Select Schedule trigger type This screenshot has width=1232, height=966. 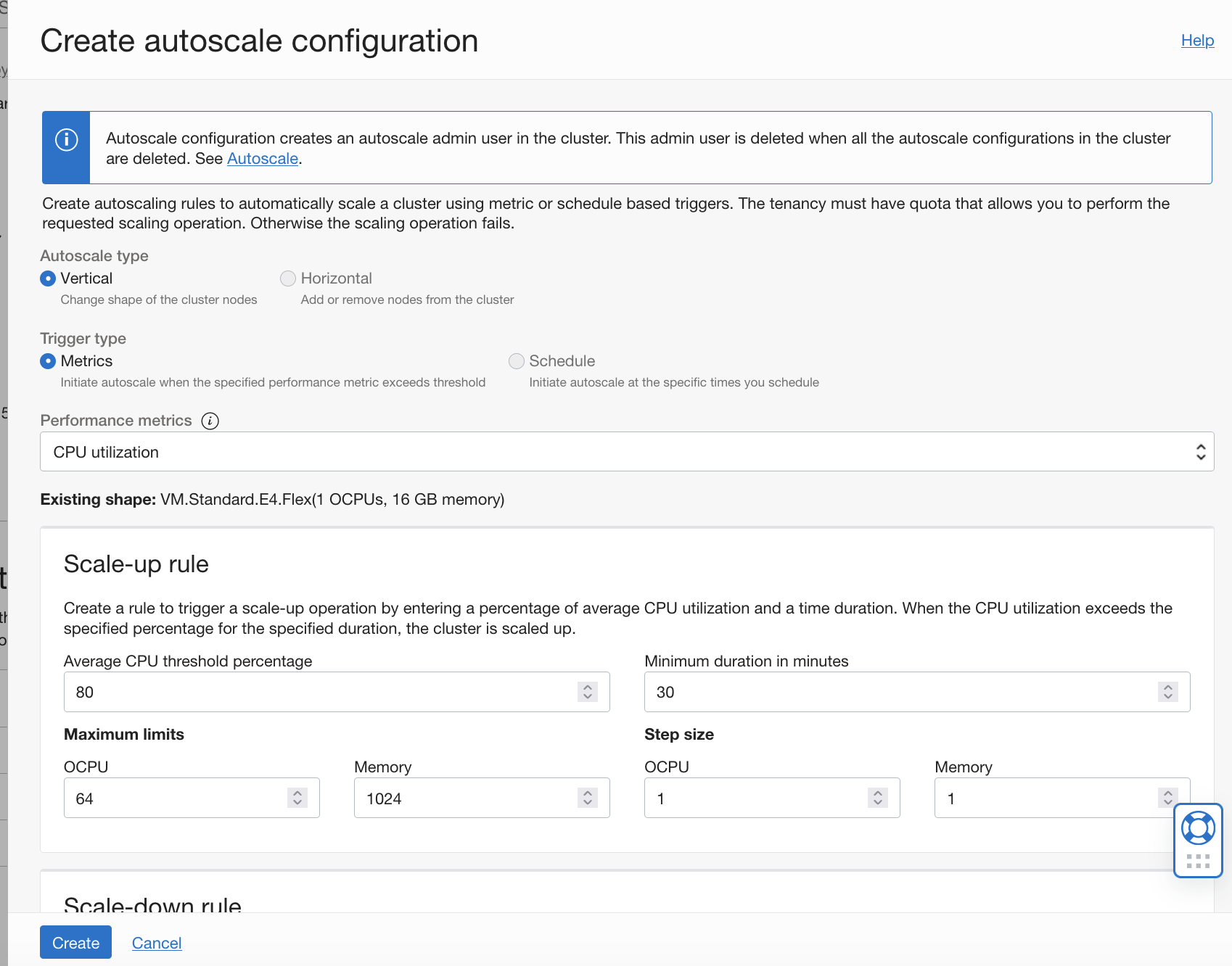tap(517, 361)
